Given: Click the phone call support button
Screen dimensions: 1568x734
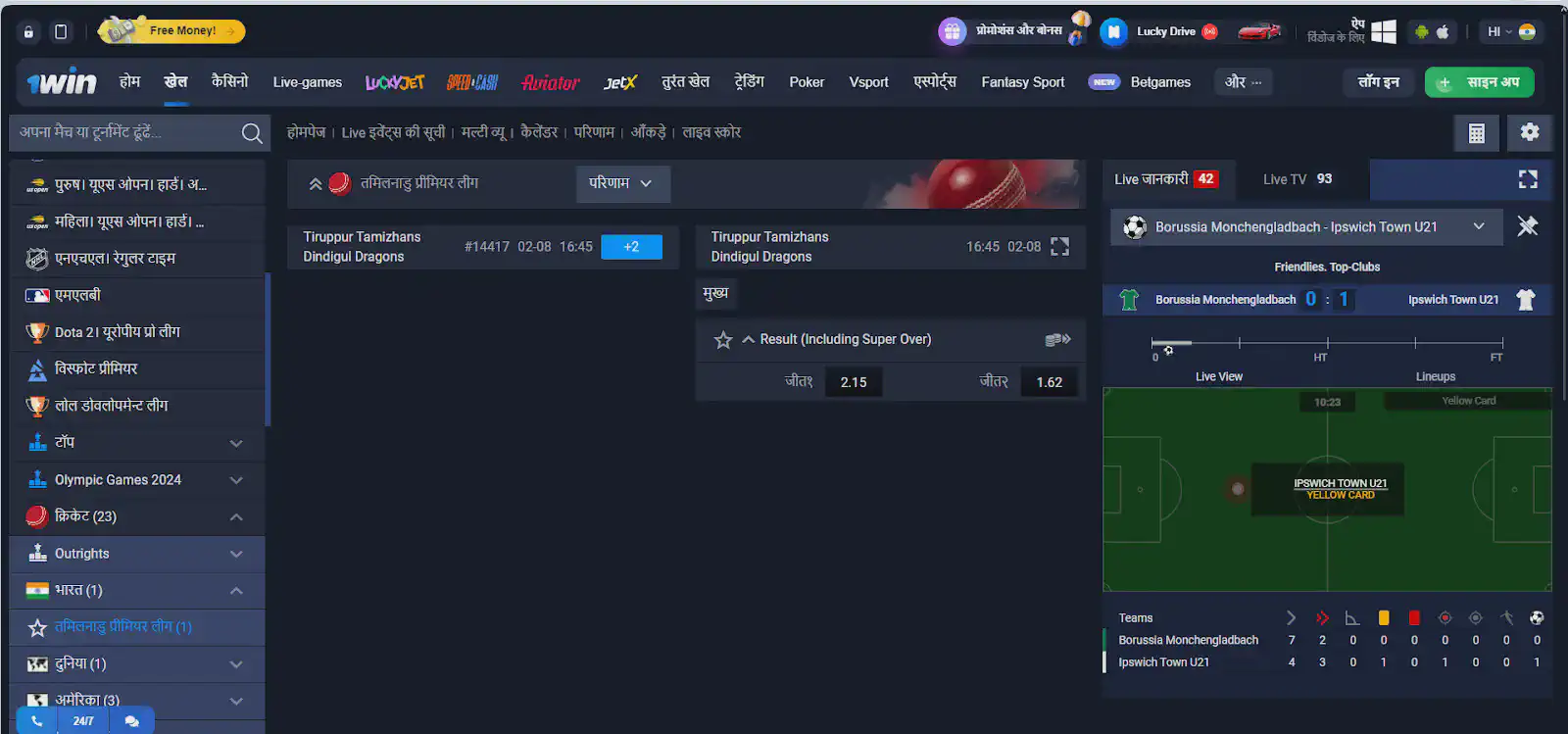Looking at the screenshot, I should tap(36, 721).
